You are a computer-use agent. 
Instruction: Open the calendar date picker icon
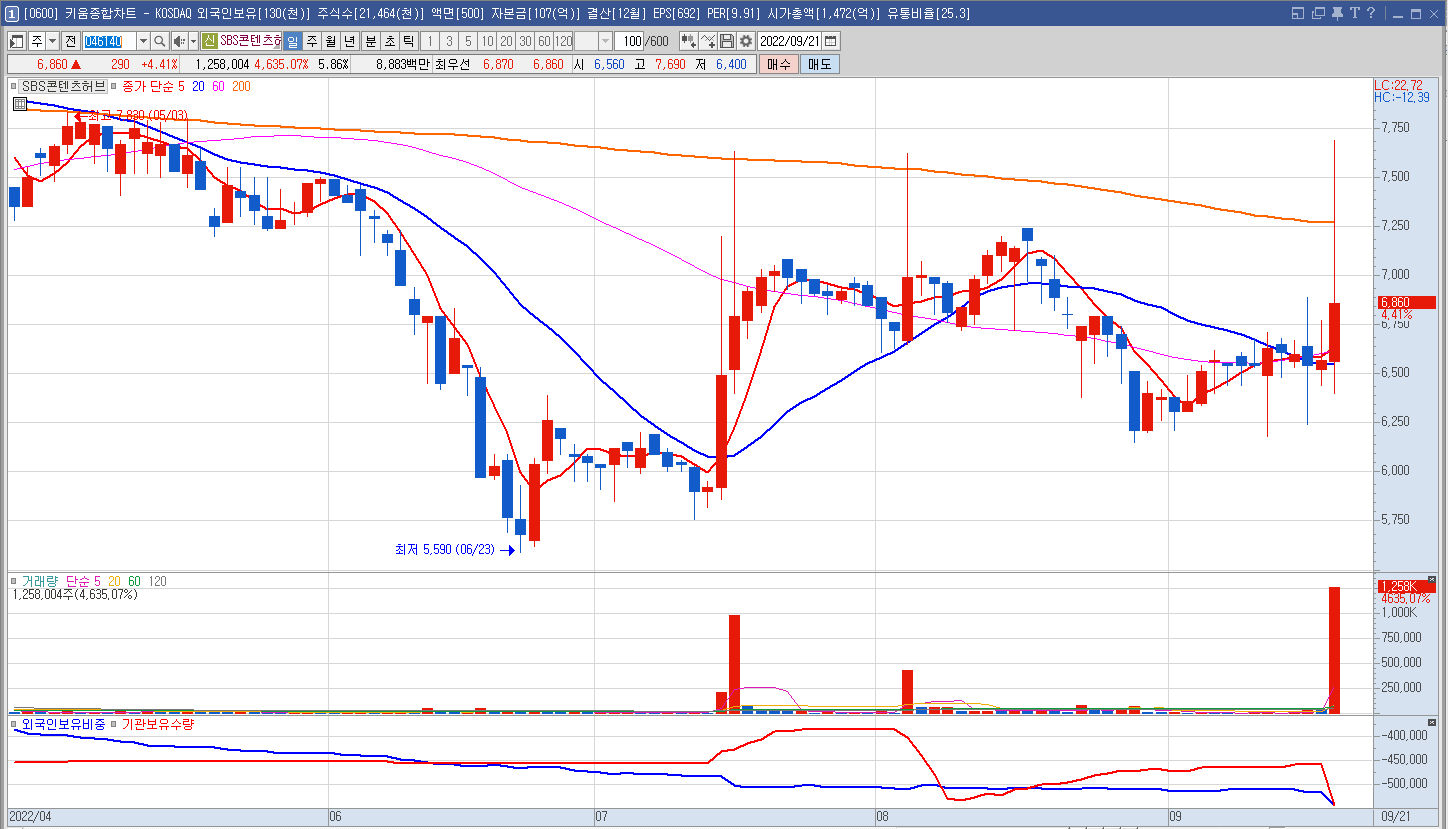[x=831, y=41]
